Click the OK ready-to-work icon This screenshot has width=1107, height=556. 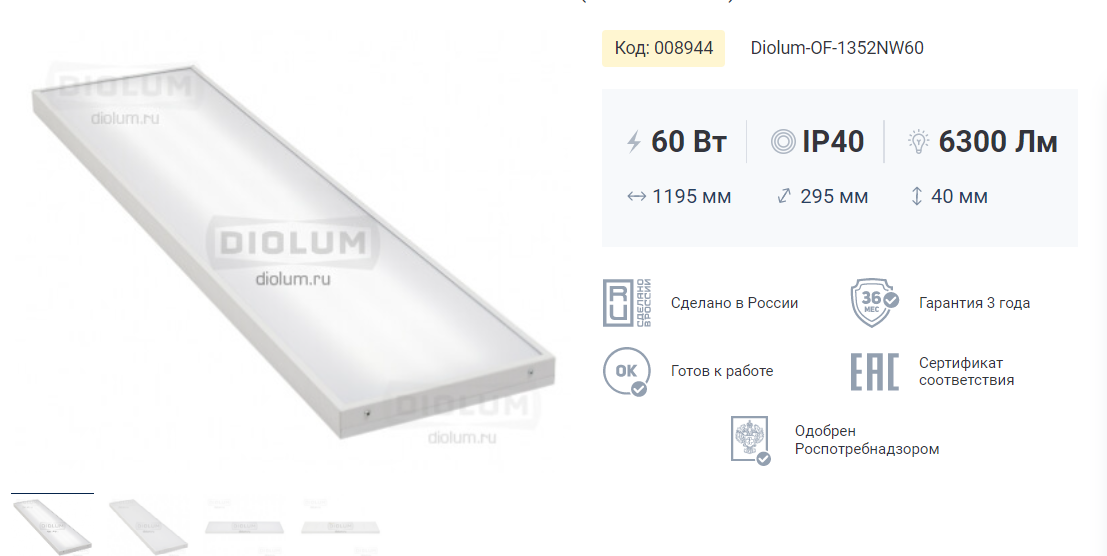pos(626,371)
